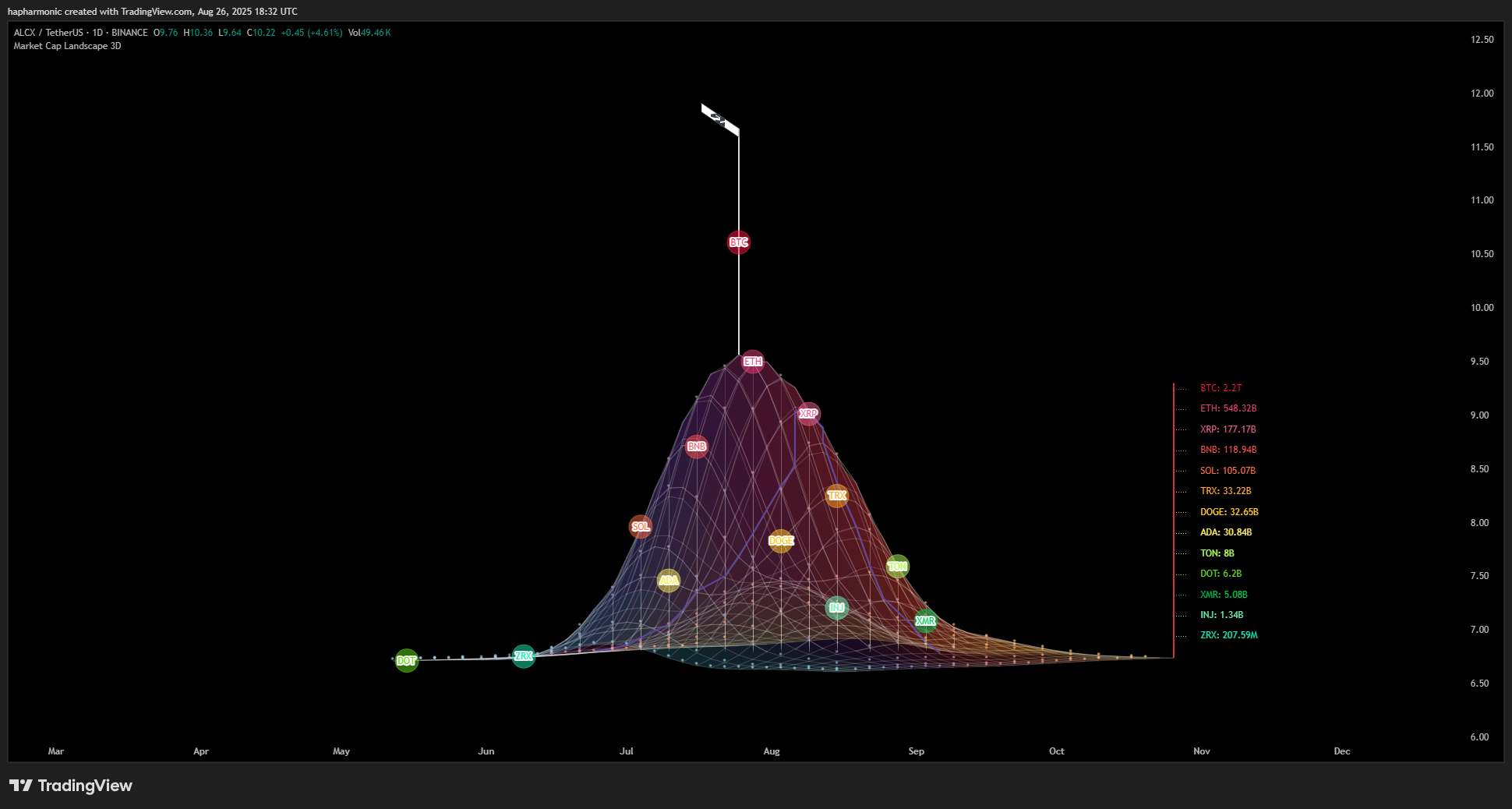Click the 10.00 price axis label

click(1482, 308)
